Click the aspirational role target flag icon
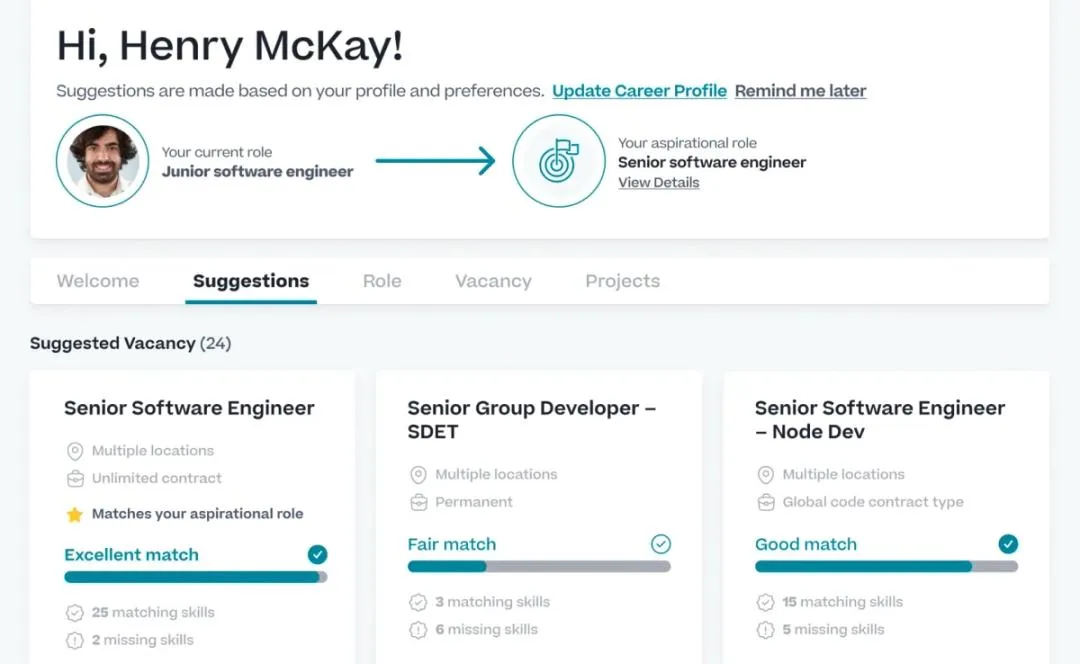Screen dimensions: 1080x664 [x=559, y=161]
